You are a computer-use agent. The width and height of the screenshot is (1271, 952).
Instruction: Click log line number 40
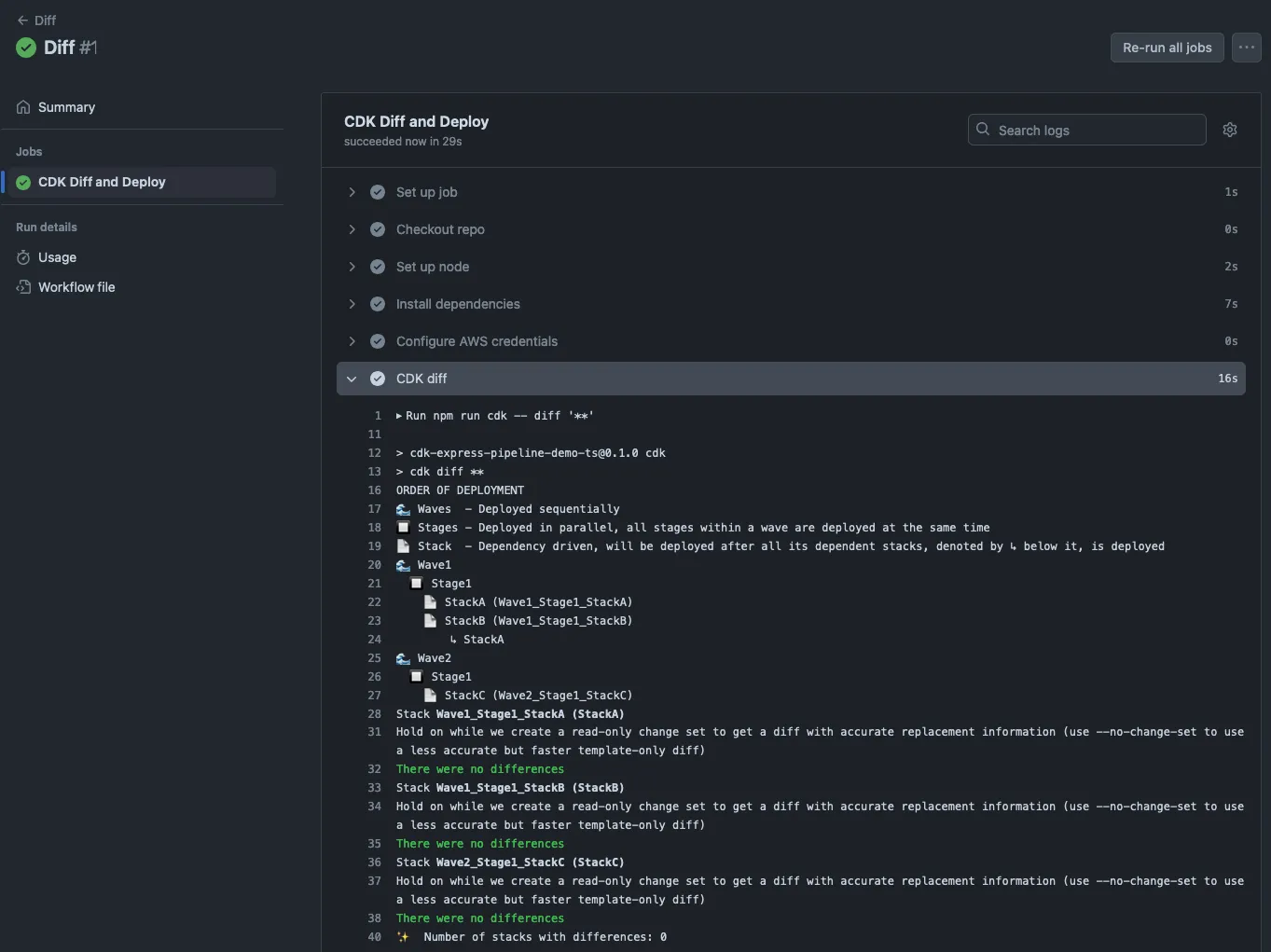[374, 937]
